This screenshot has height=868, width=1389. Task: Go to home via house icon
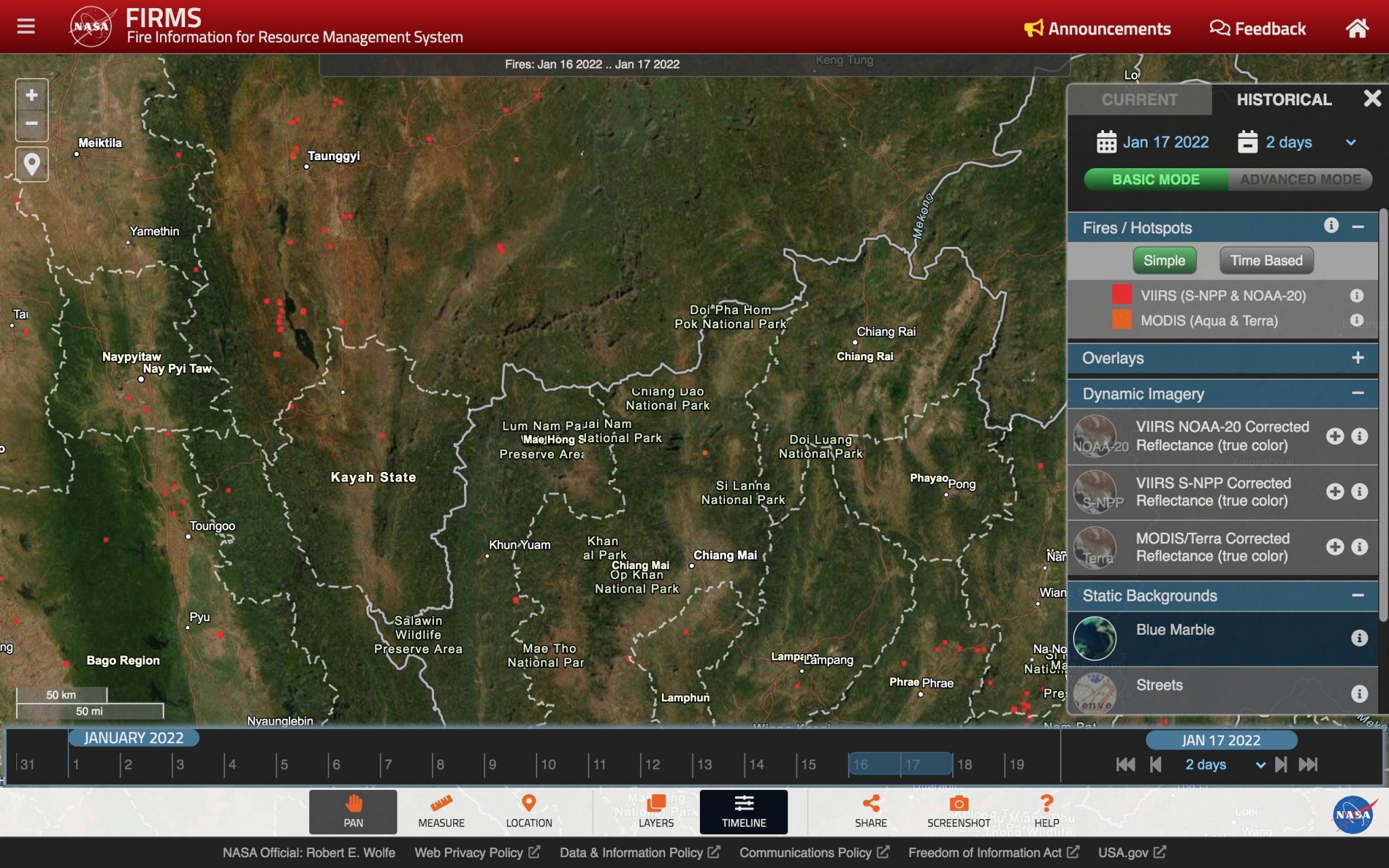coord(1356,28)
